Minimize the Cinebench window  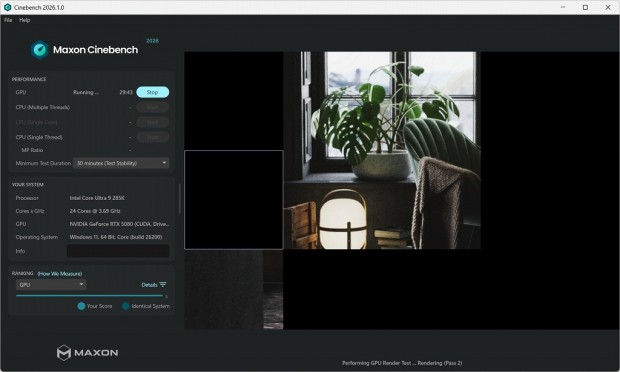[x=563, y=7]
